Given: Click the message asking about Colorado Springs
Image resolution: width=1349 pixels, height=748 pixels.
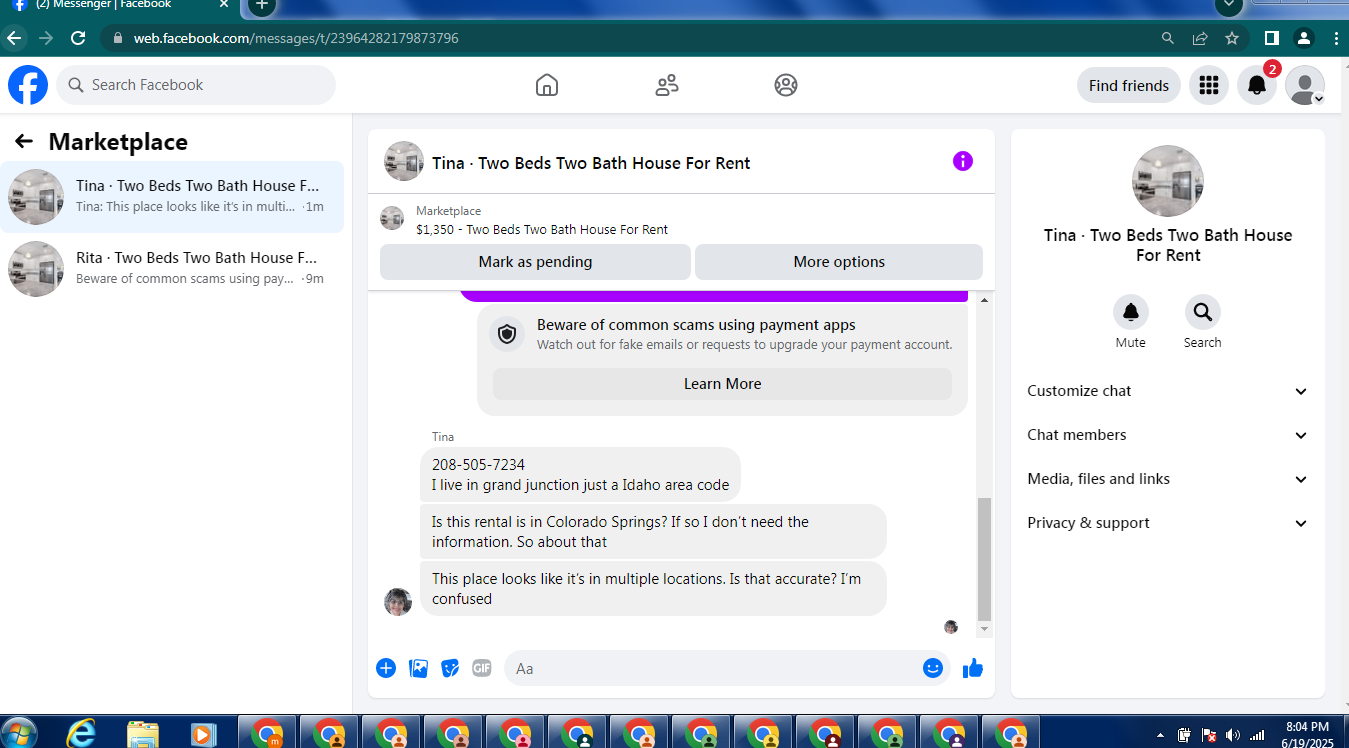Looking at the screenshot, I should pyautogui.click(x=653, y=531).
